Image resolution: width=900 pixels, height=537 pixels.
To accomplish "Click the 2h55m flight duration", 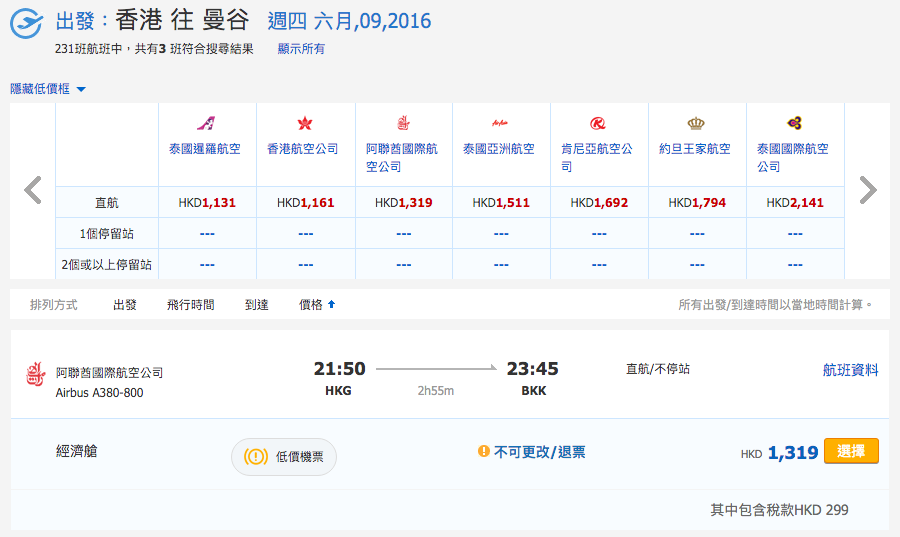I will tap(436, 391).
